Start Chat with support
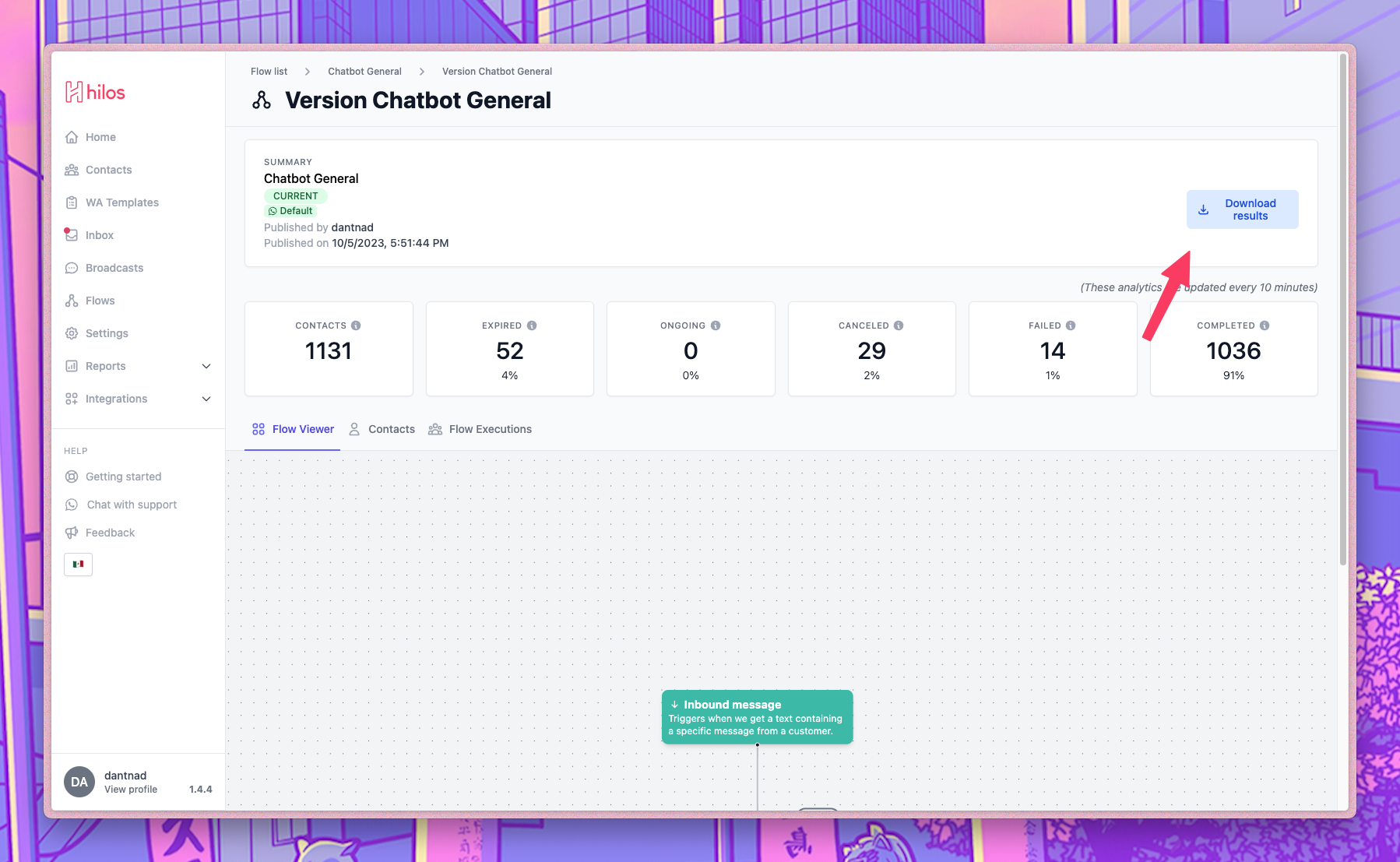 coord(131,505)
